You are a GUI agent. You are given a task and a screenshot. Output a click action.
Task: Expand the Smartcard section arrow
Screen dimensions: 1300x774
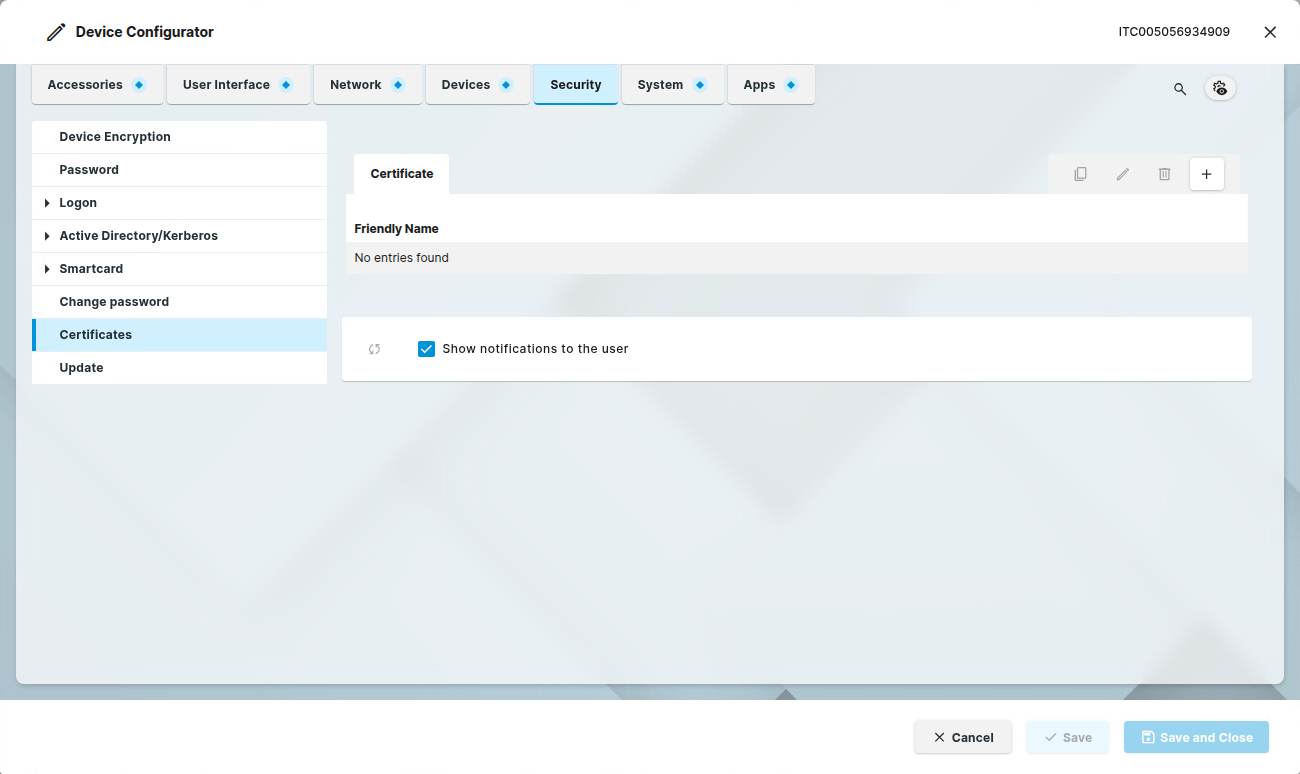click(47, 269)
